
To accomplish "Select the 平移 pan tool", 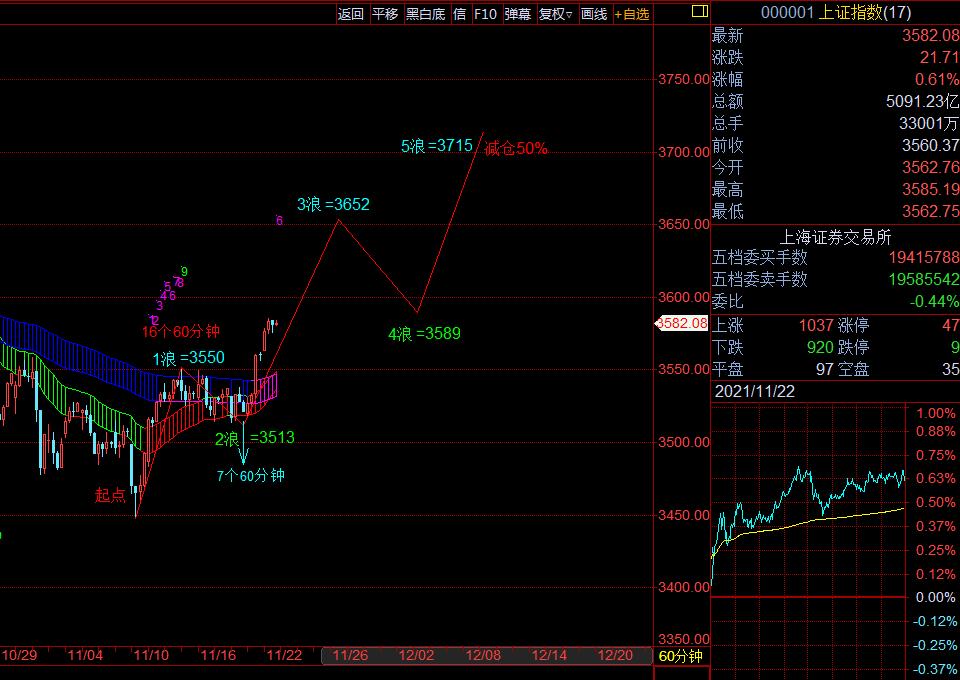I will pos(385,14).
